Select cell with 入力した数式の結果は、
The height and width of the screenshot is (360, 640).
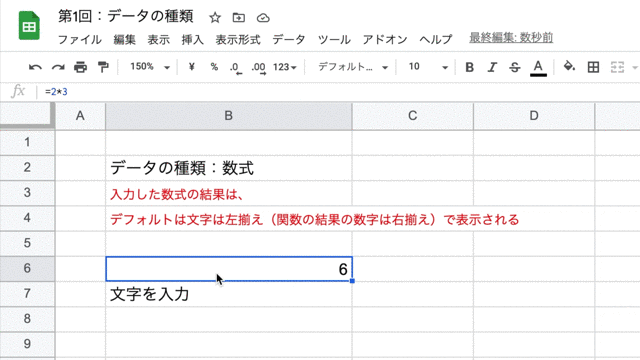coord(229,193)
